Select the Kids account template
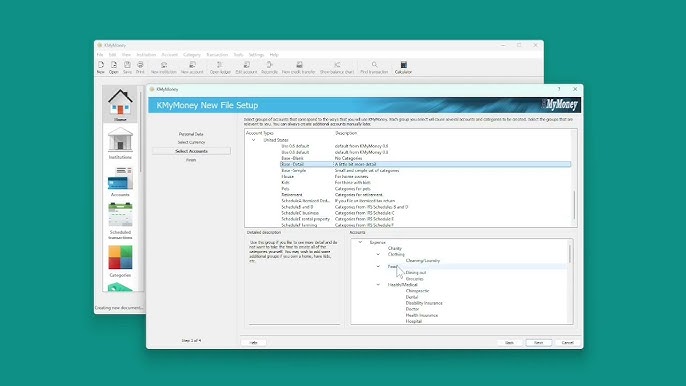 point(285,182)
